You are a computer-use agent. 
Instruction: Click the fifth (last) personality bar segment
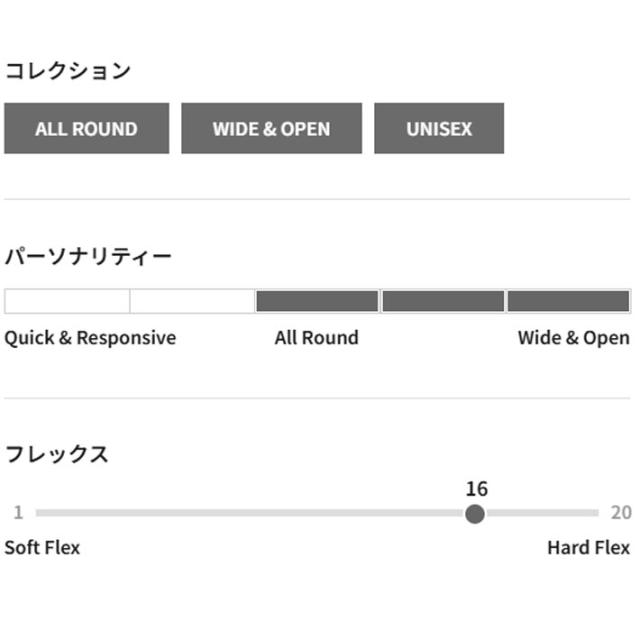[568, 301]
